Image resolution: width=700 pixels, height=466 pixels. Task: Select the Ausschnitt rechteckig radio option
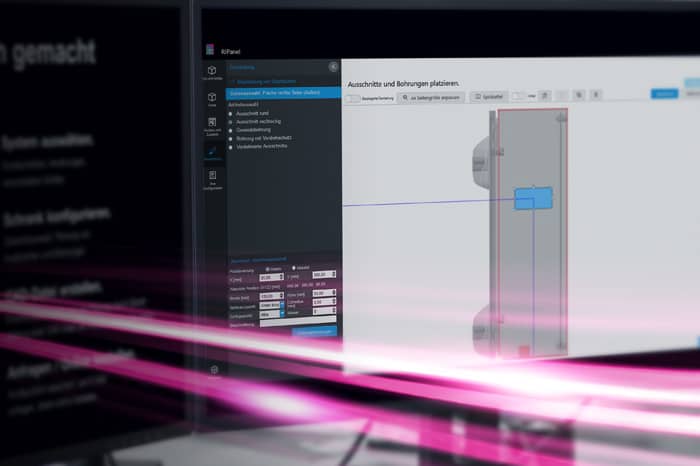(x=231, y=122)
